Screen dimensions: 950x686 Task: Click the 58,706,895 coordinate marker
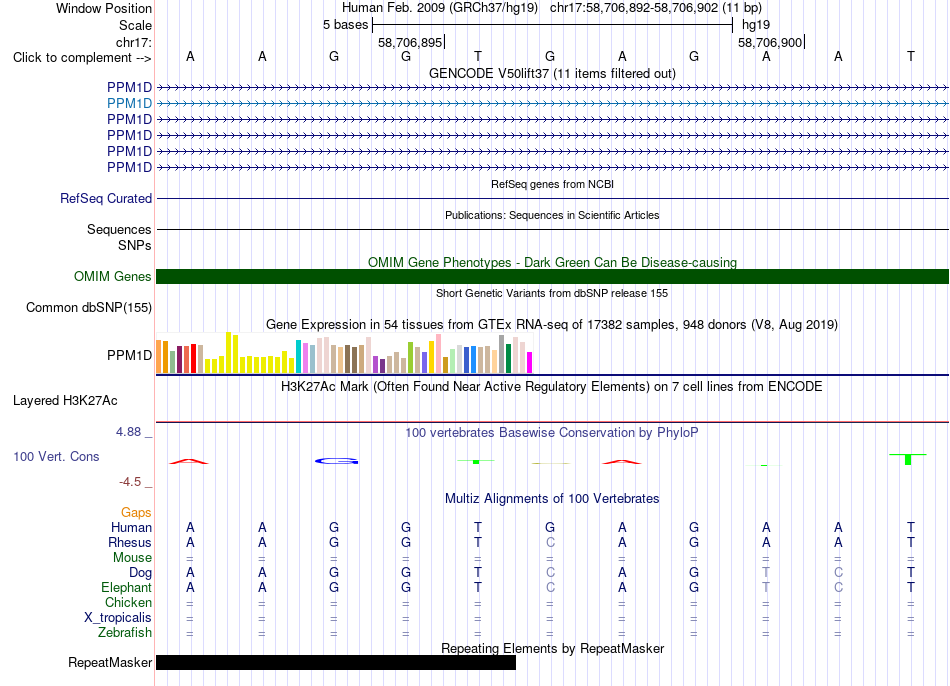pyautogui.click(x=410, y=42)
